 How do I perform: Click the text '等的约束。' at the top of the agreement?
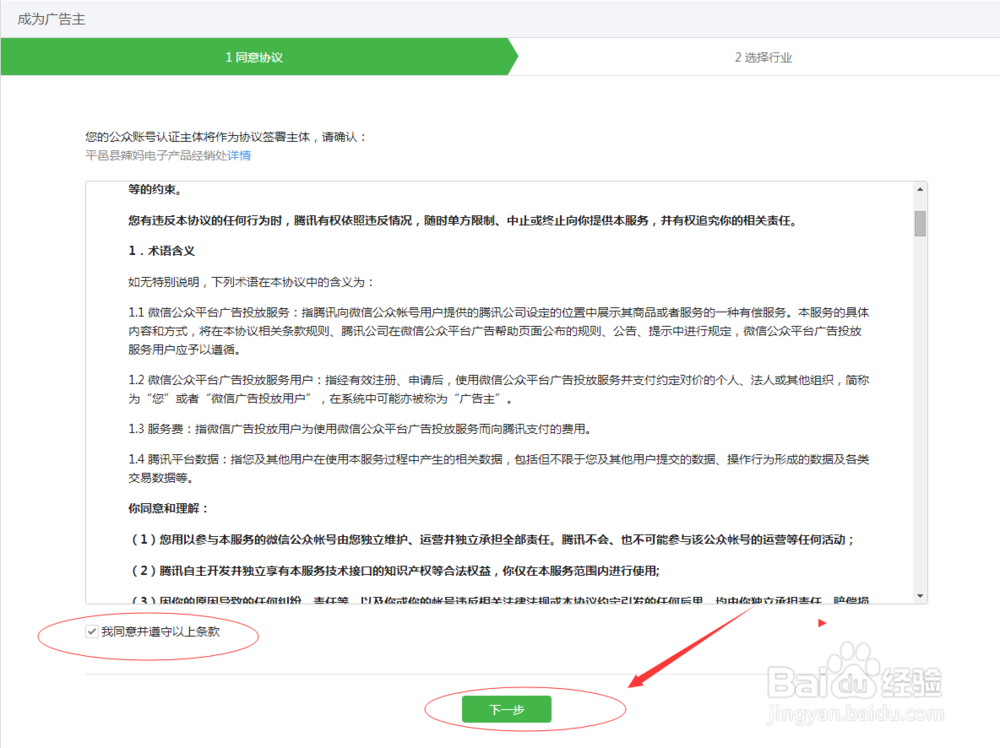[x=155, y=189]
